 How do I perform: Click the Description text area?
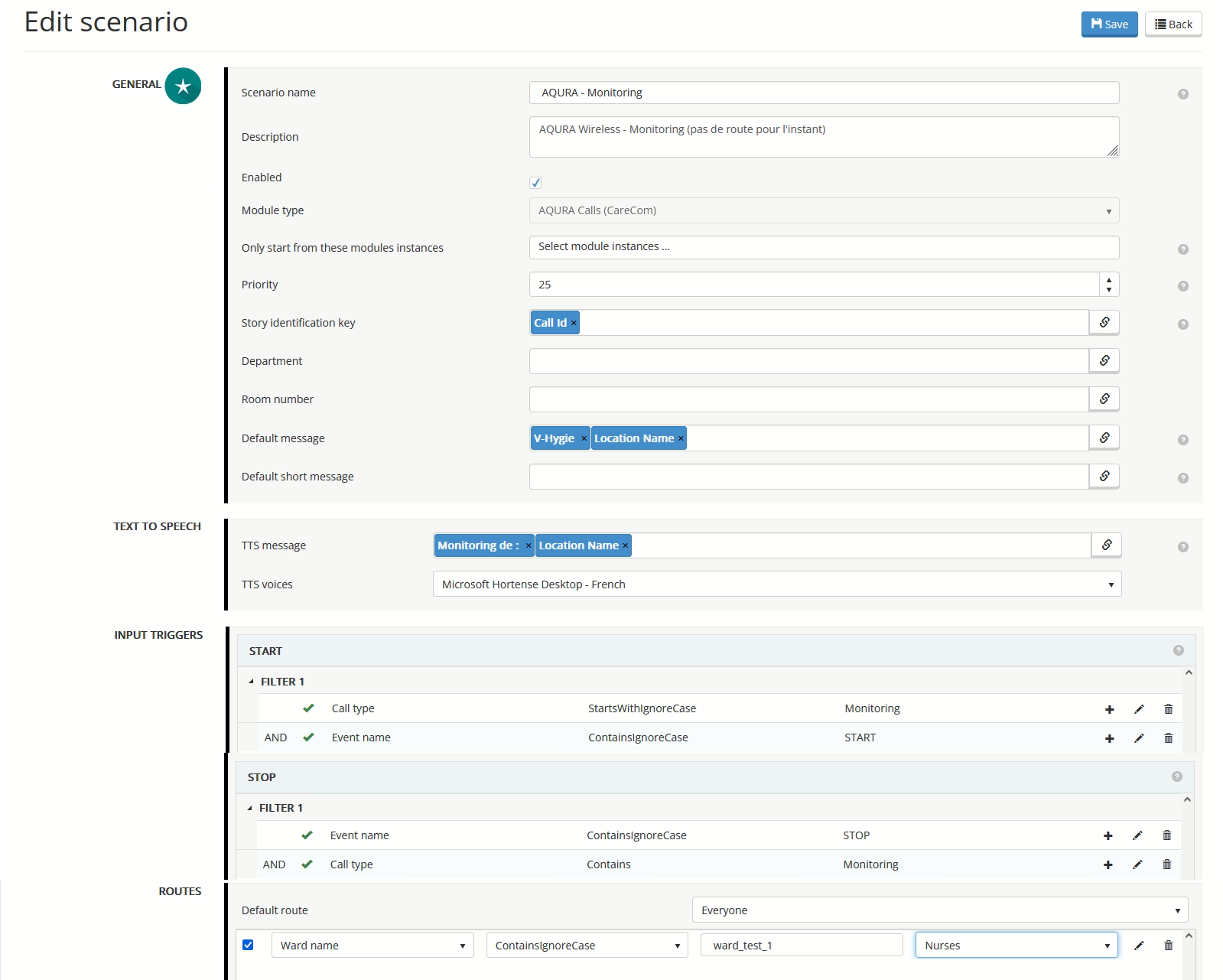coord(825,137)
